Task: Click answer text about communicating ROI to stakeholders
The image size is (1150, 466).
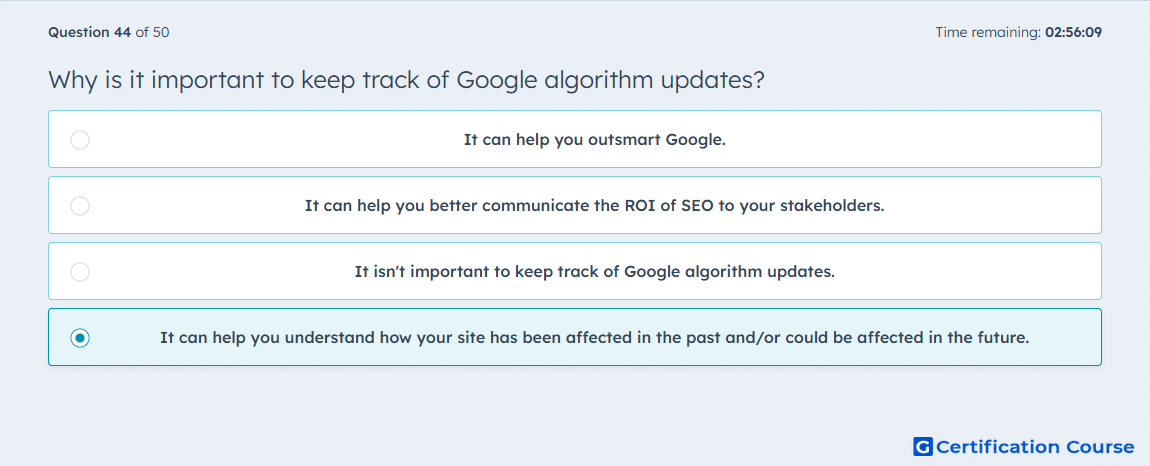Action: [x=594, y=205]
